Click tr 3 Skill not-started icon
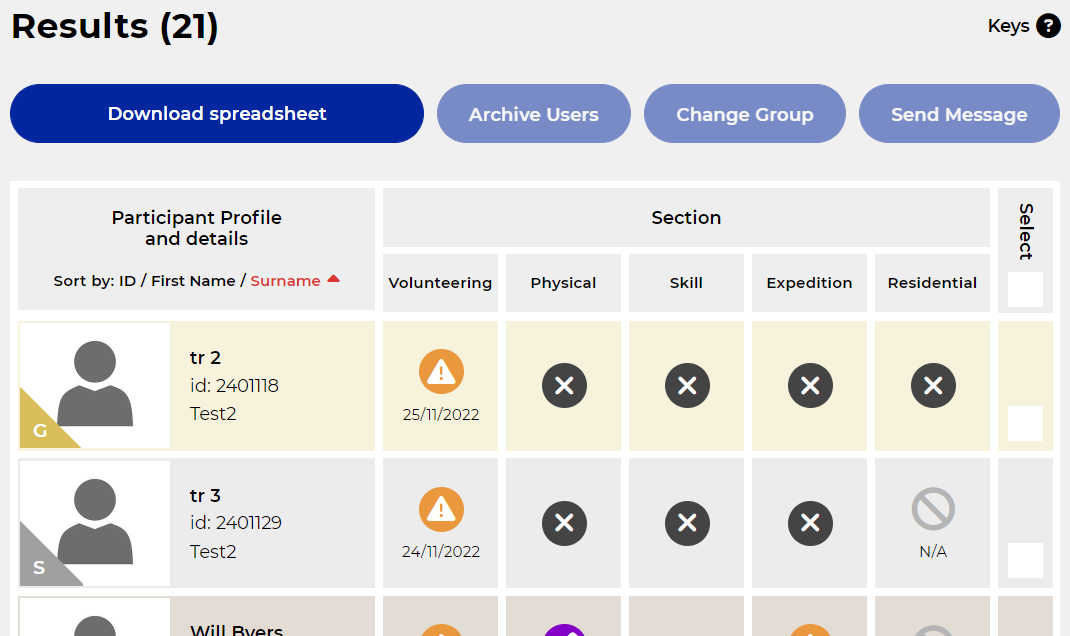 click(687, 523)
